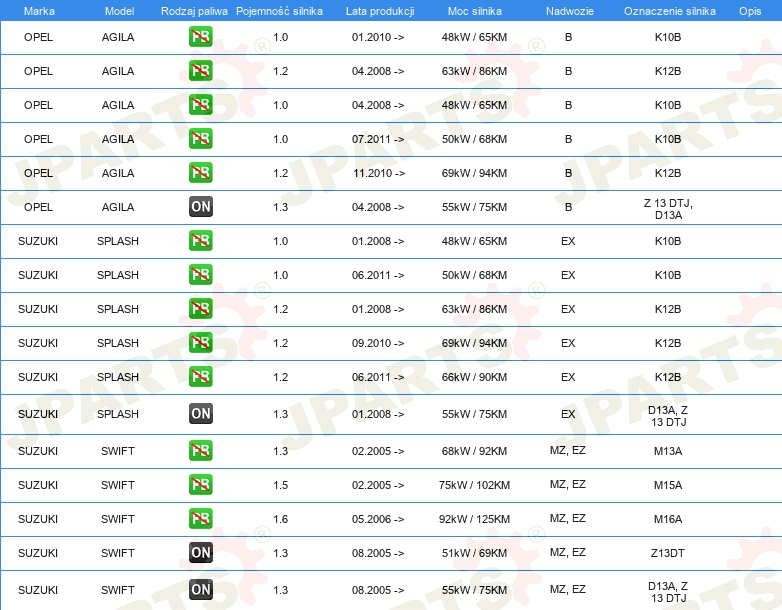Click engine code 'M16A'

coord(668,519)
